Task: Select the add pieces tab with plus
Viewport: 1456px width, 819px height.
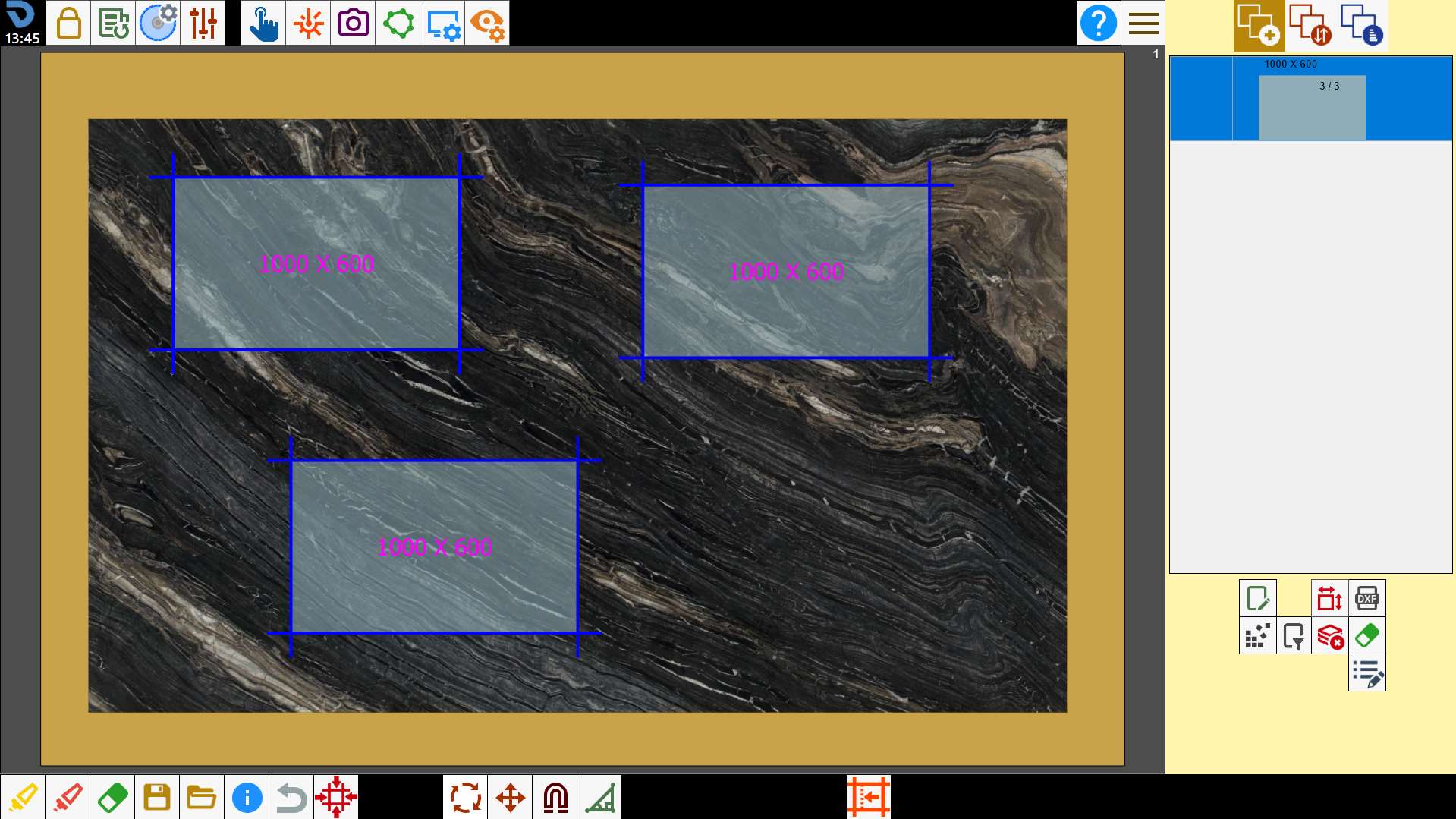Action: 1259,25
